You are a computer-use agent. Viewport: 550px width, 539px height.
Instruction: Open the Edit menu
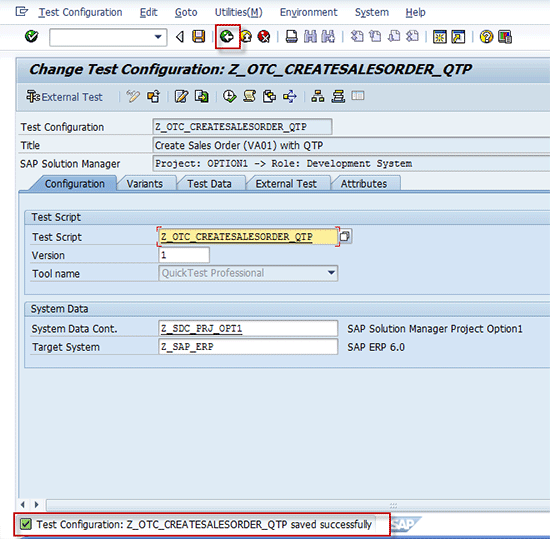[x=148, y=12]
